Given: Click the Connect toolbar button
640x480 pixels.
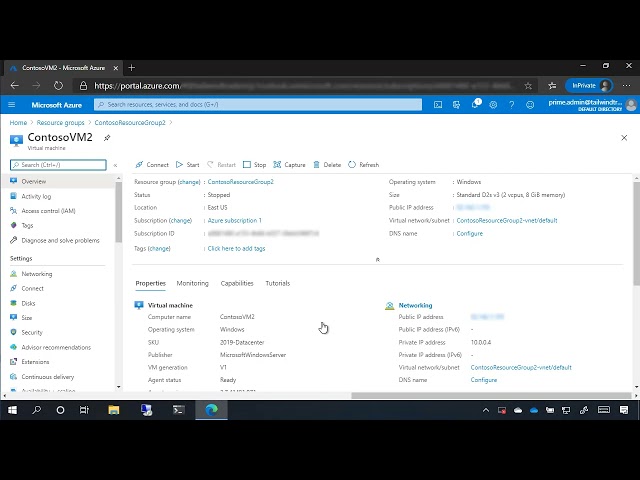Looking at the screenshot, I should pos(152,165).
